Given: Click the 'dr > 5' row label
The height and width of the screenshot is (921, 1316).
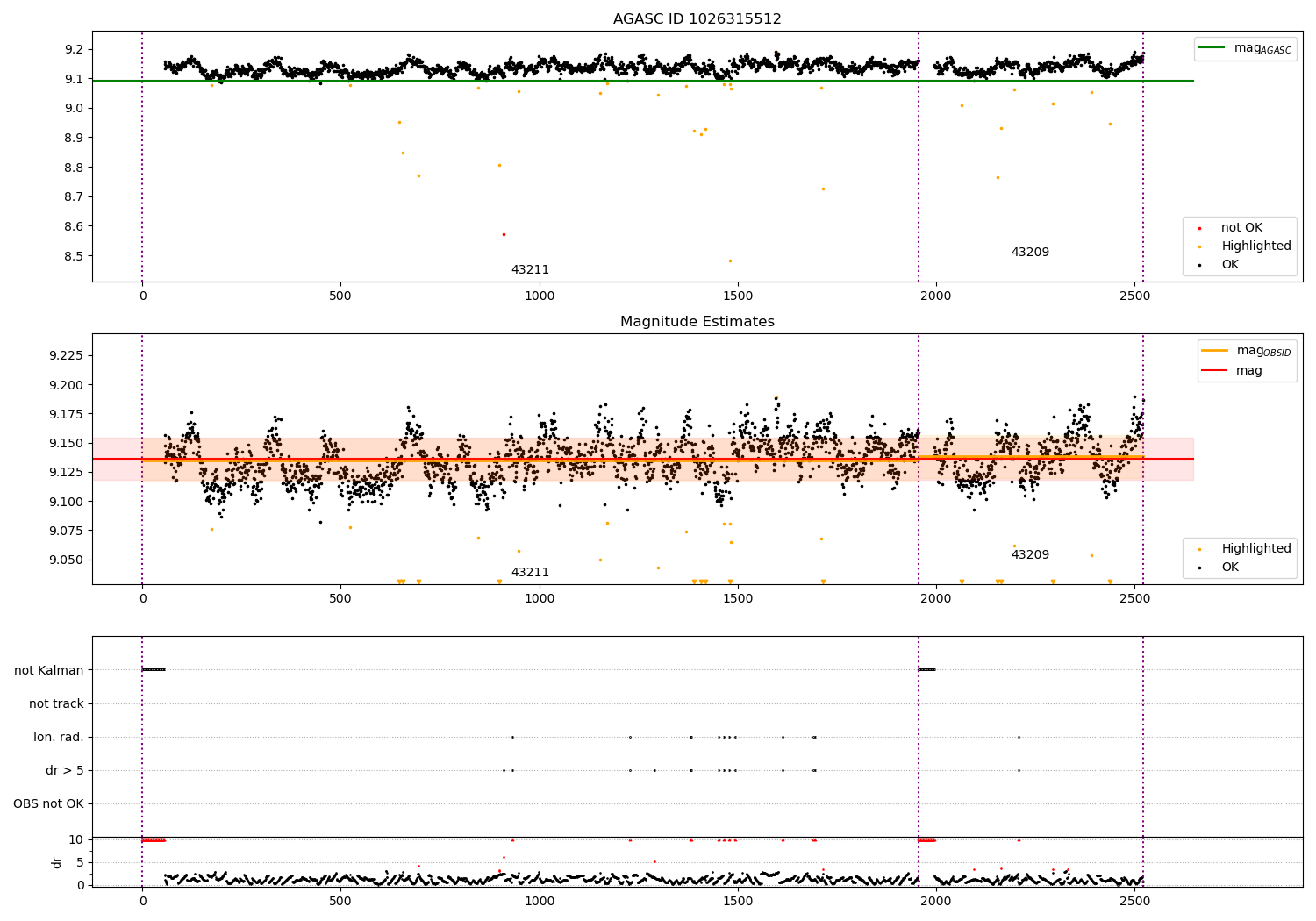Looking at the screenshot, I should point(65,770).
